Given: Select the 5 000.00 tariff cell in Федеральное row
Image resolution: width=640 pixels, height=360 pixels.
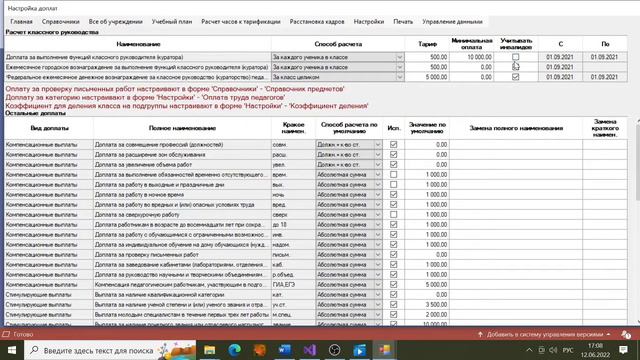Looking at the screenshot, I should (427, 77).
